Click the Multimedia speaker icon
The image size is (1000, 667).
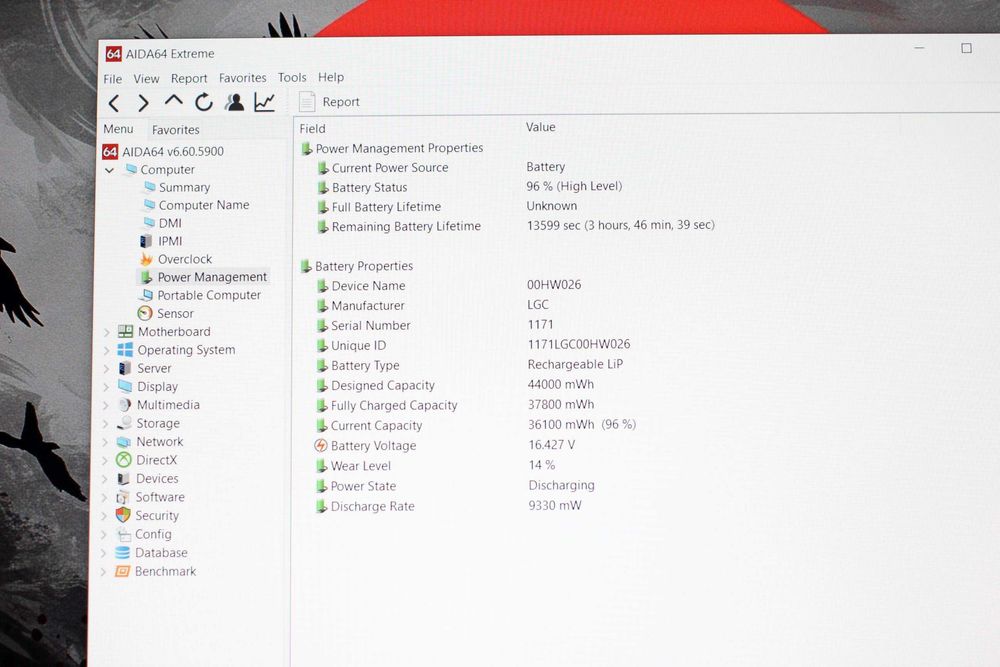click(124, 405)
